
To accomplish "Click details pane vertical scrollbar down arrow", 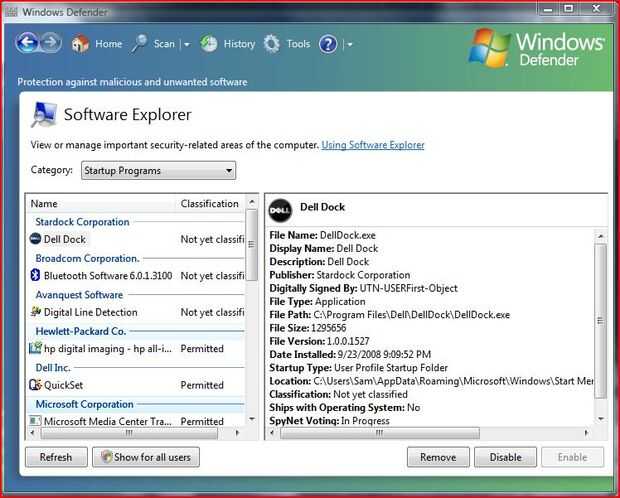I will [601, 418].
